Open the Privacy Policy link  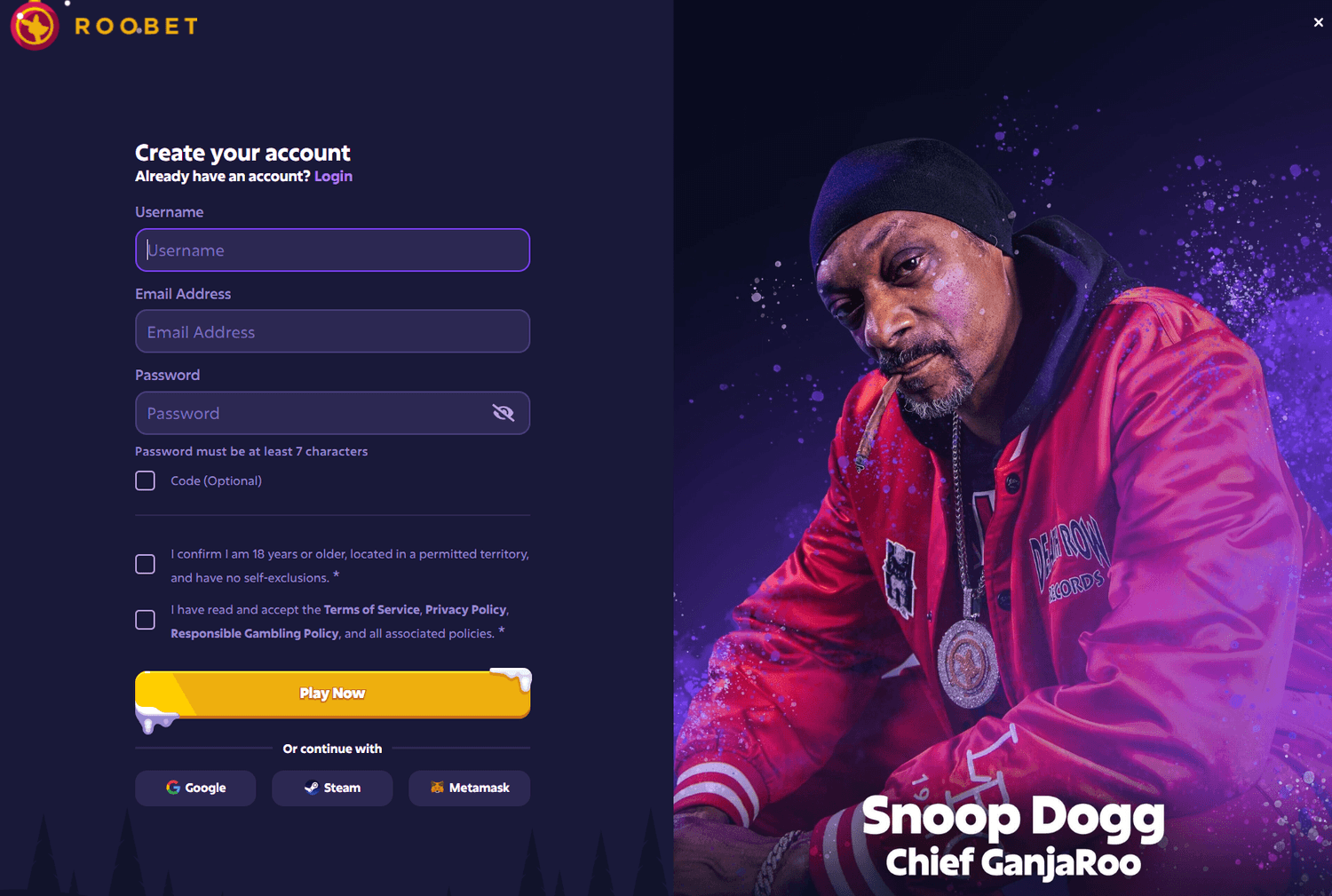coord(465,610)
